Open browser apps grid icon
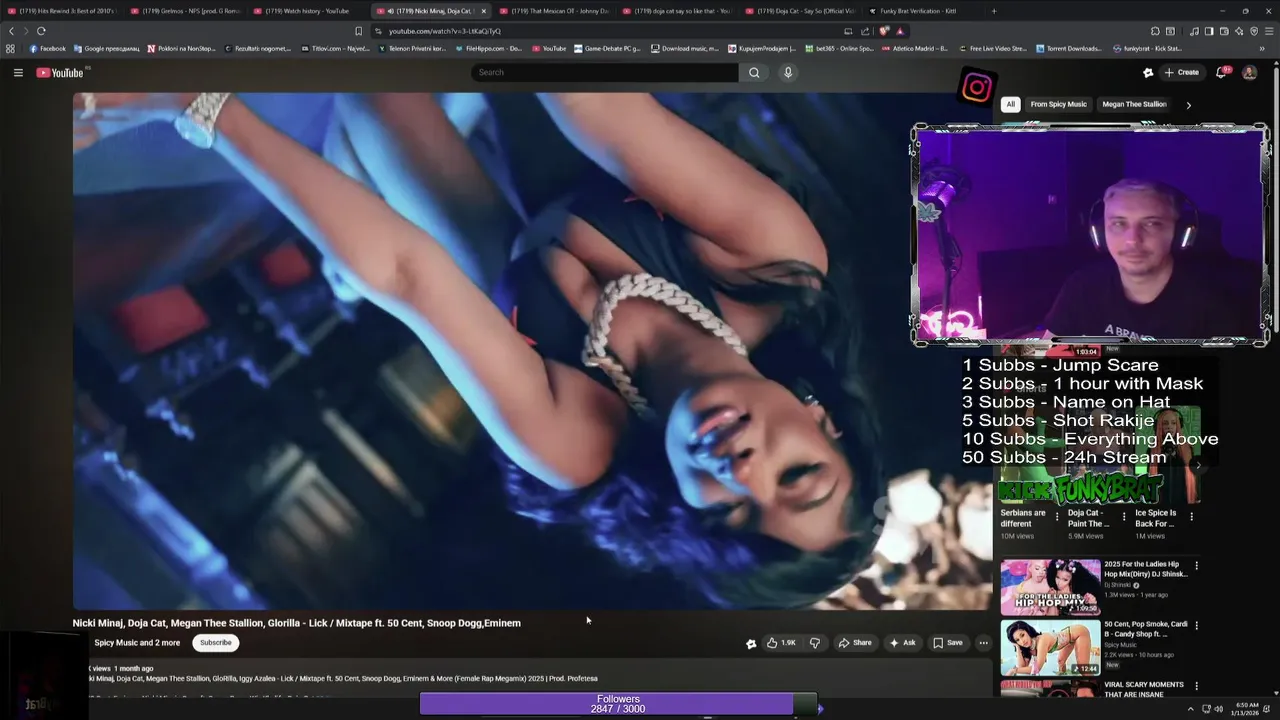 [11, 48]
